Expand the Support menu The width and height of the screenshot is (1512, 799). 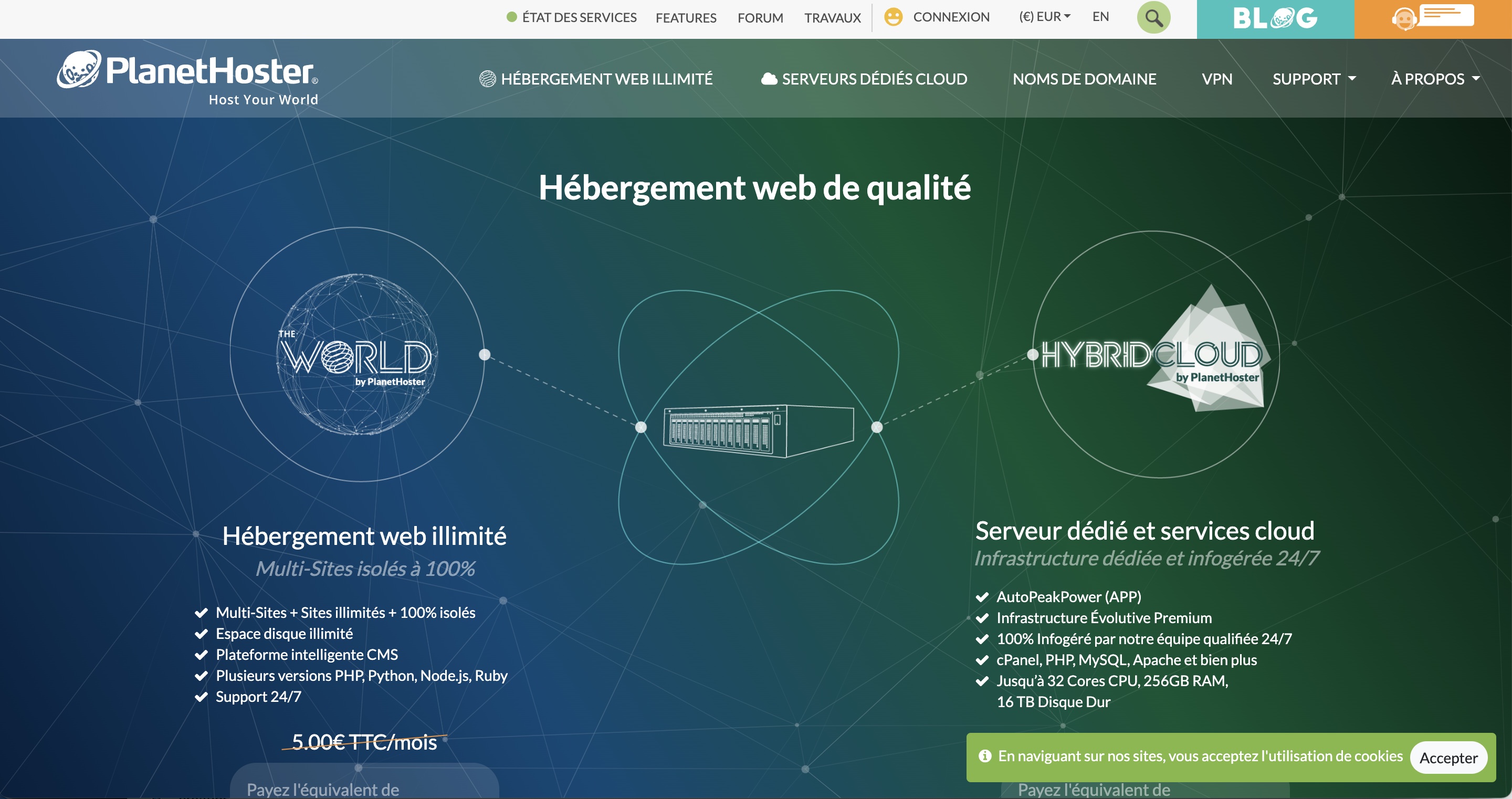(1314, 79)
